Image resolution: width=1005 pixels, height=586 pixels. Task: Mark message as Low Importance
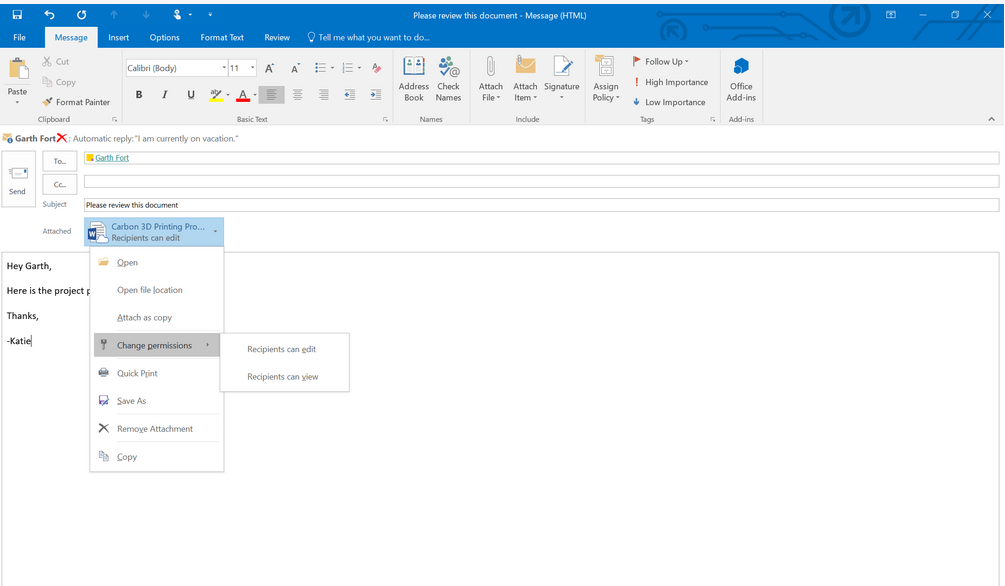pos(669,102)
